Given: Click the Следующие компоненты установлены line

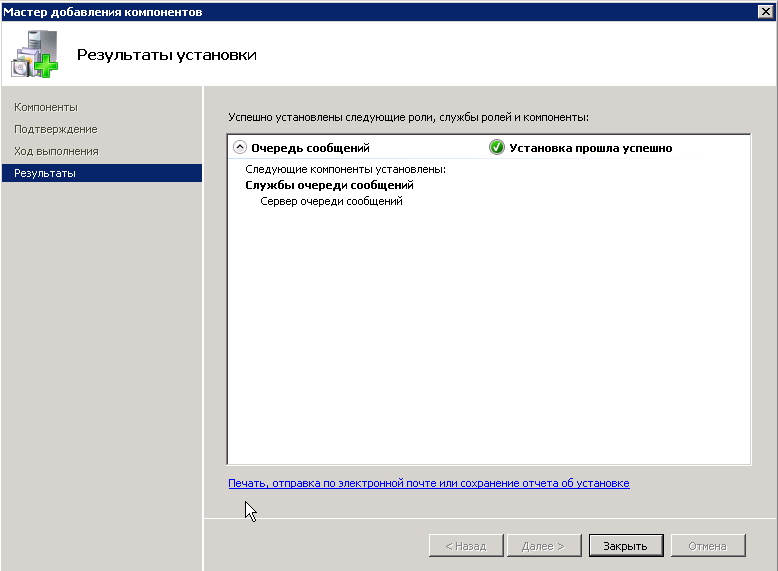Looking at the screenshot, I should [x=345, y=169].
